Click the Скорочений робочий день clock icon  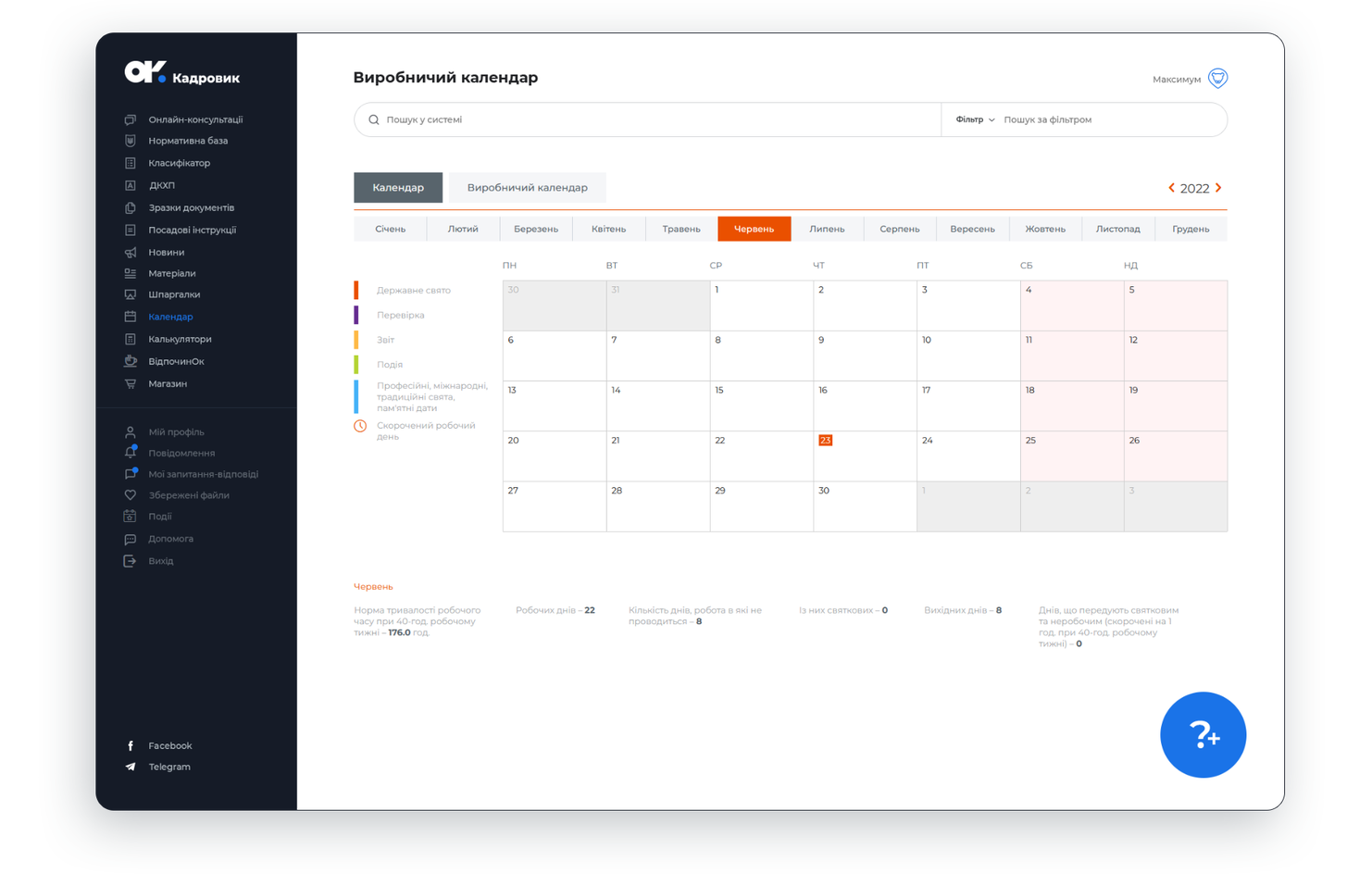click(x=360, y=426)
